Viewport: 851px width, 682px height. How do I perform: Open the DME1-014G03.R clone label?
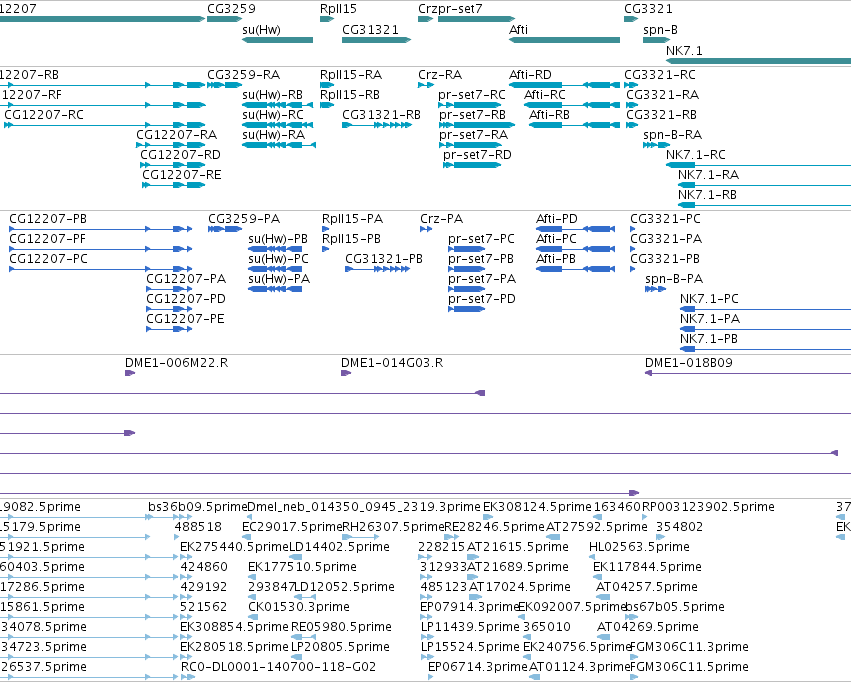[392, 363]
